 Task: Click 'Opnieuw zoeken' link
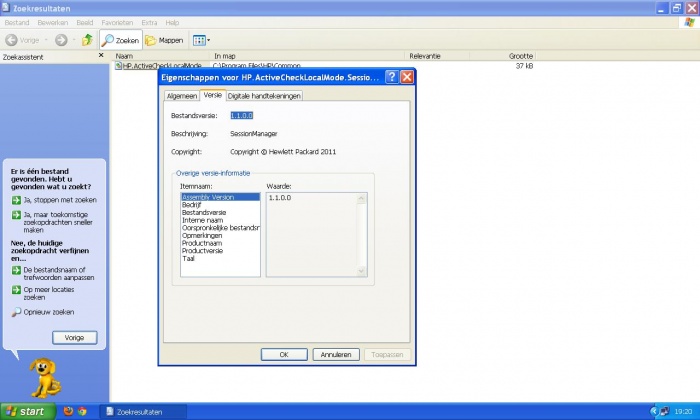43,312
